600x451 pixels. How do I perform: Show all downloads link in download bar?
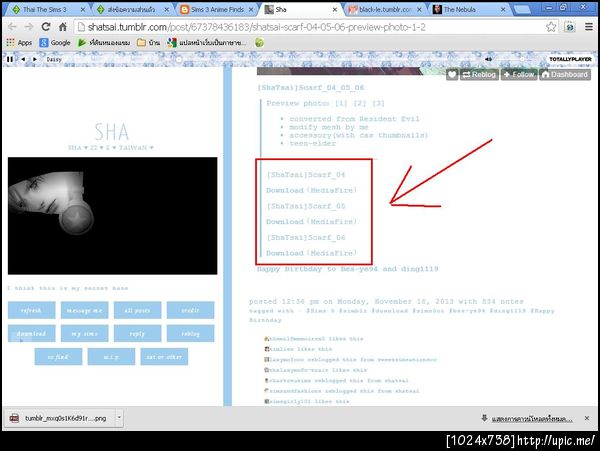click(532, 419)
